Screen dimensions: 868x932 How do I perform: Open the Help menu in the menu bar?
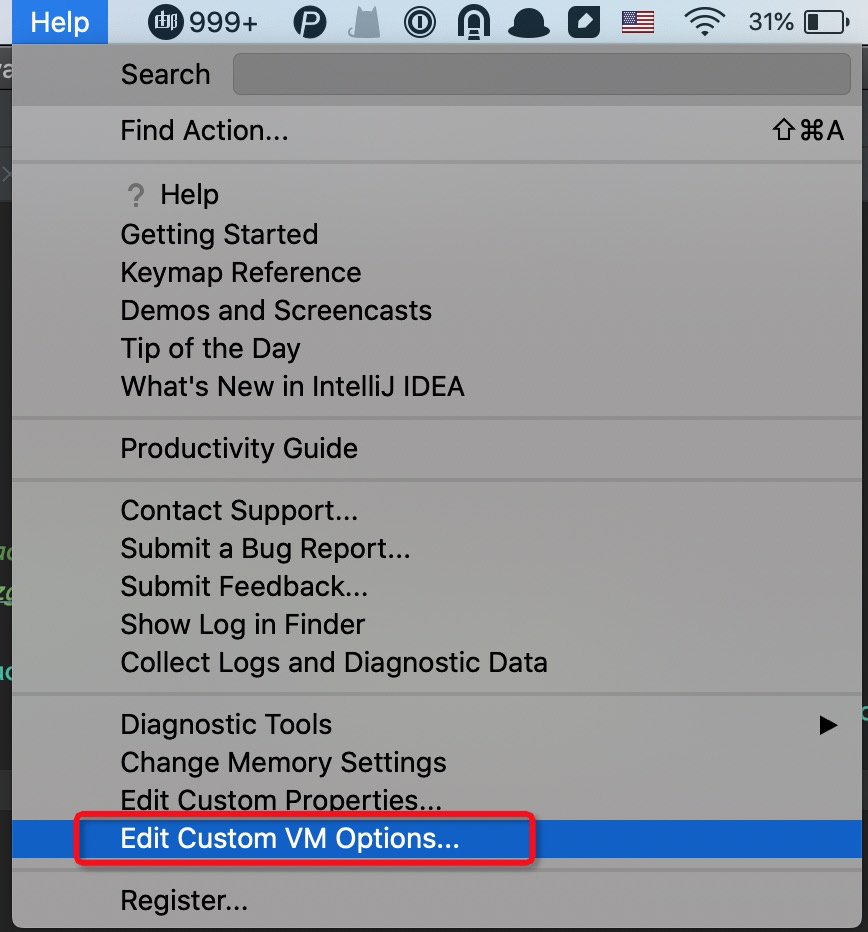tap(59, 22)
